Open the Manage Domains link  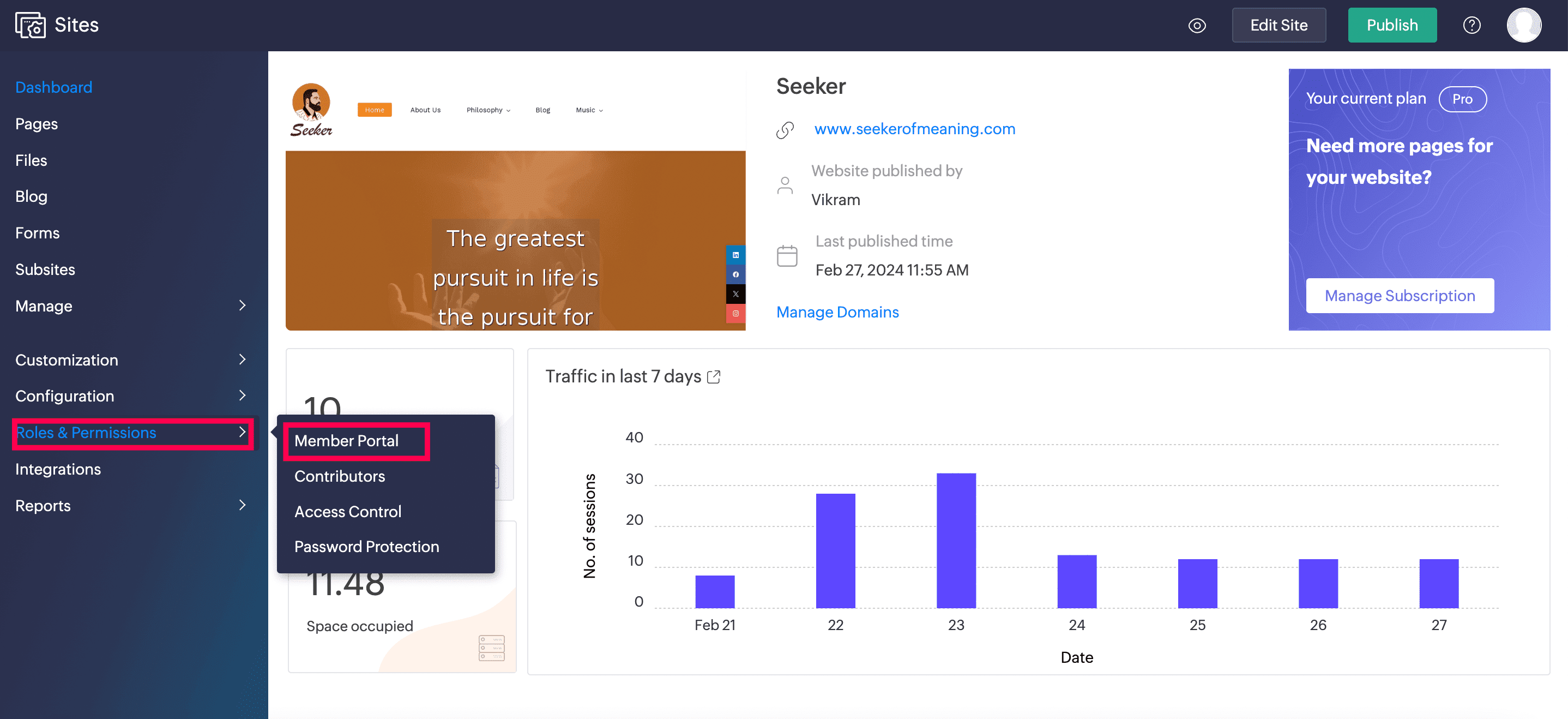click(x=837, y=313)
